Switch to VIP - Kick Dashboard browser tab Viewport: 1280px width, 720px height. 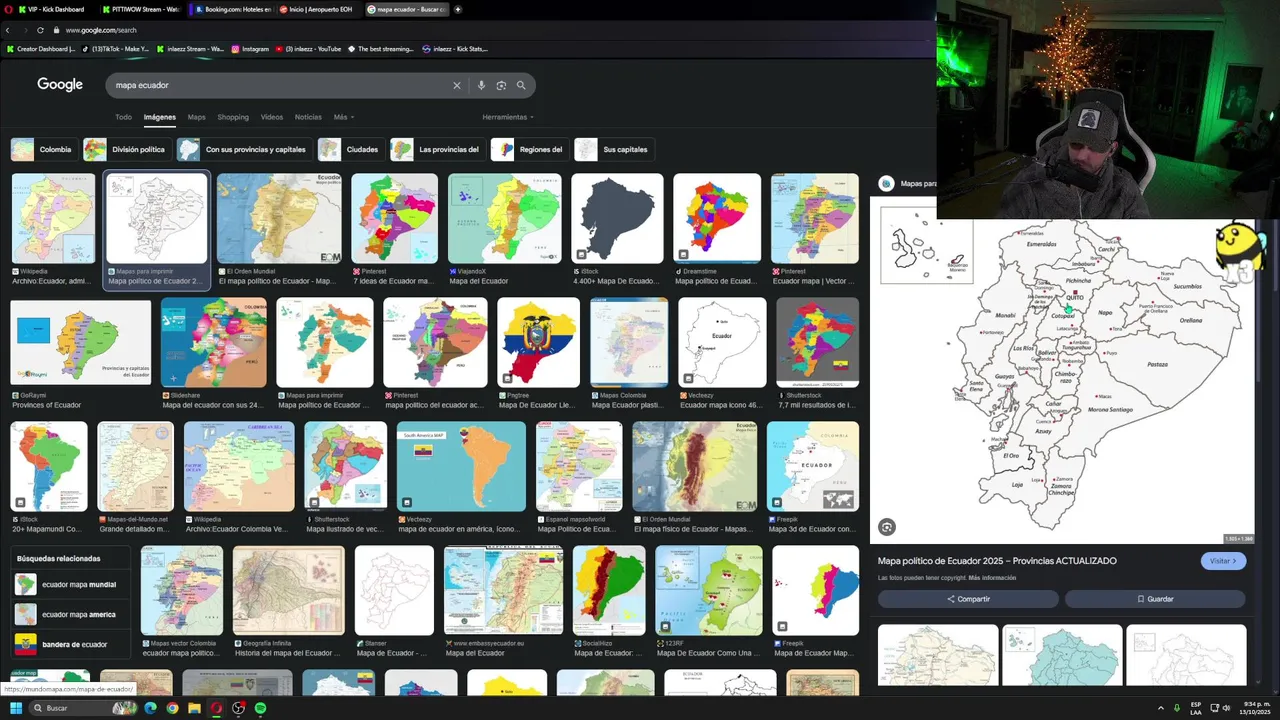(52, 9)
